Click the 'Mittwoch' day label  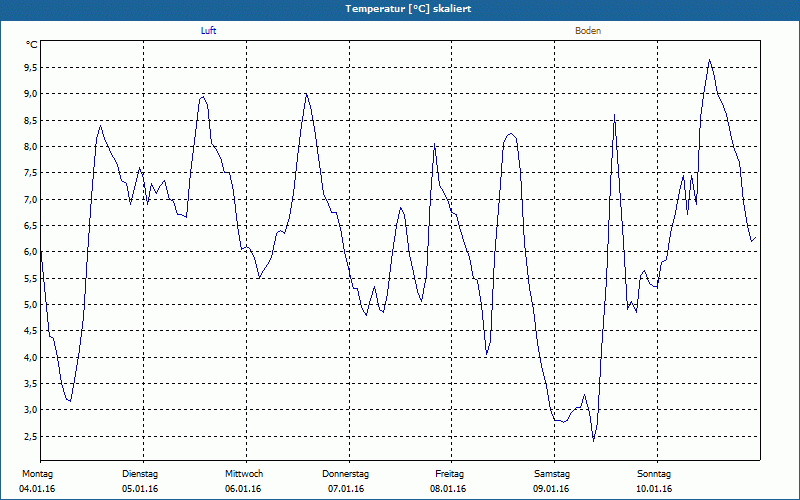click(x=244, y=474)
